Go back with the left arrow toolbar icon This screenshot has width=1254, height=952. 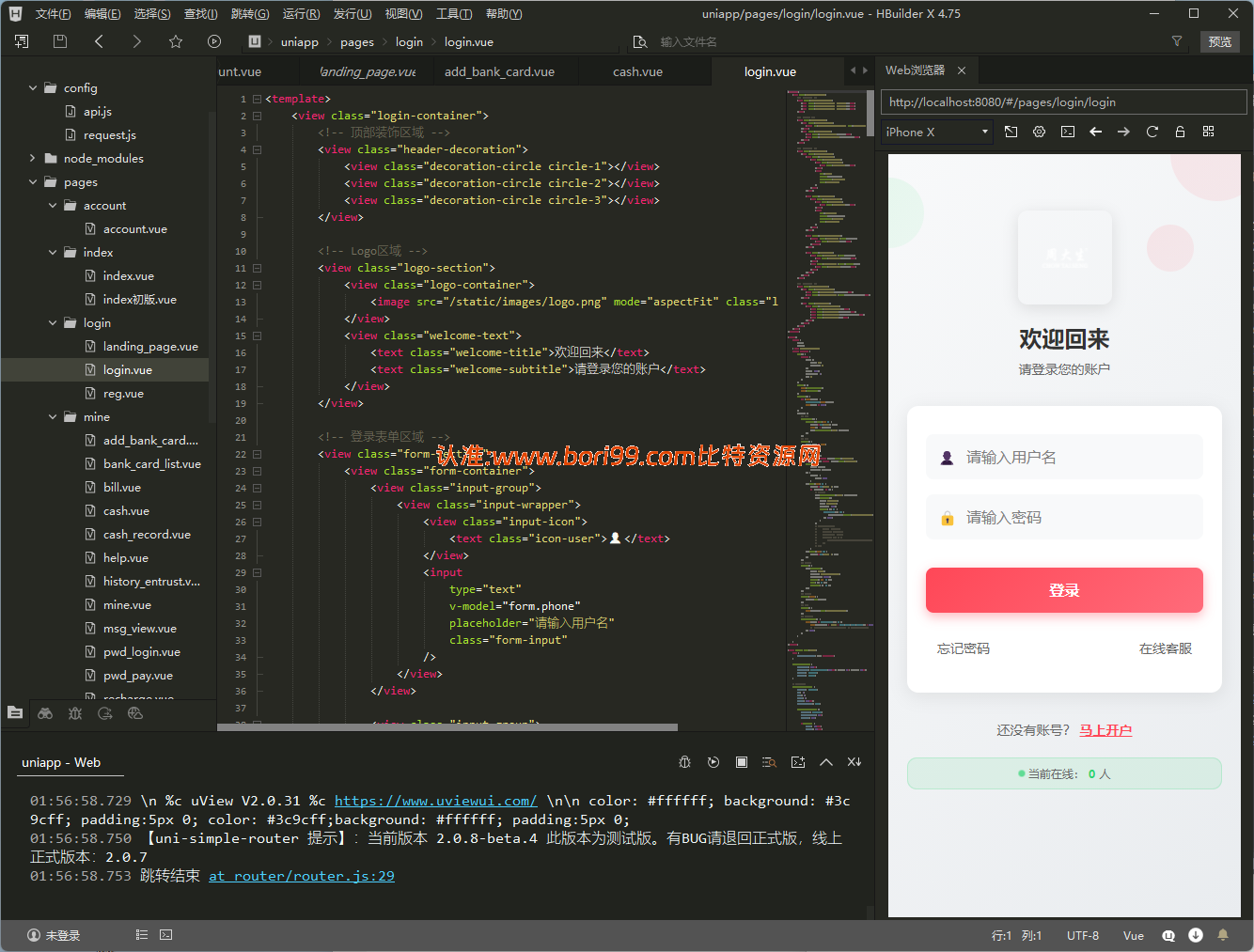click(x=99, y=41)
